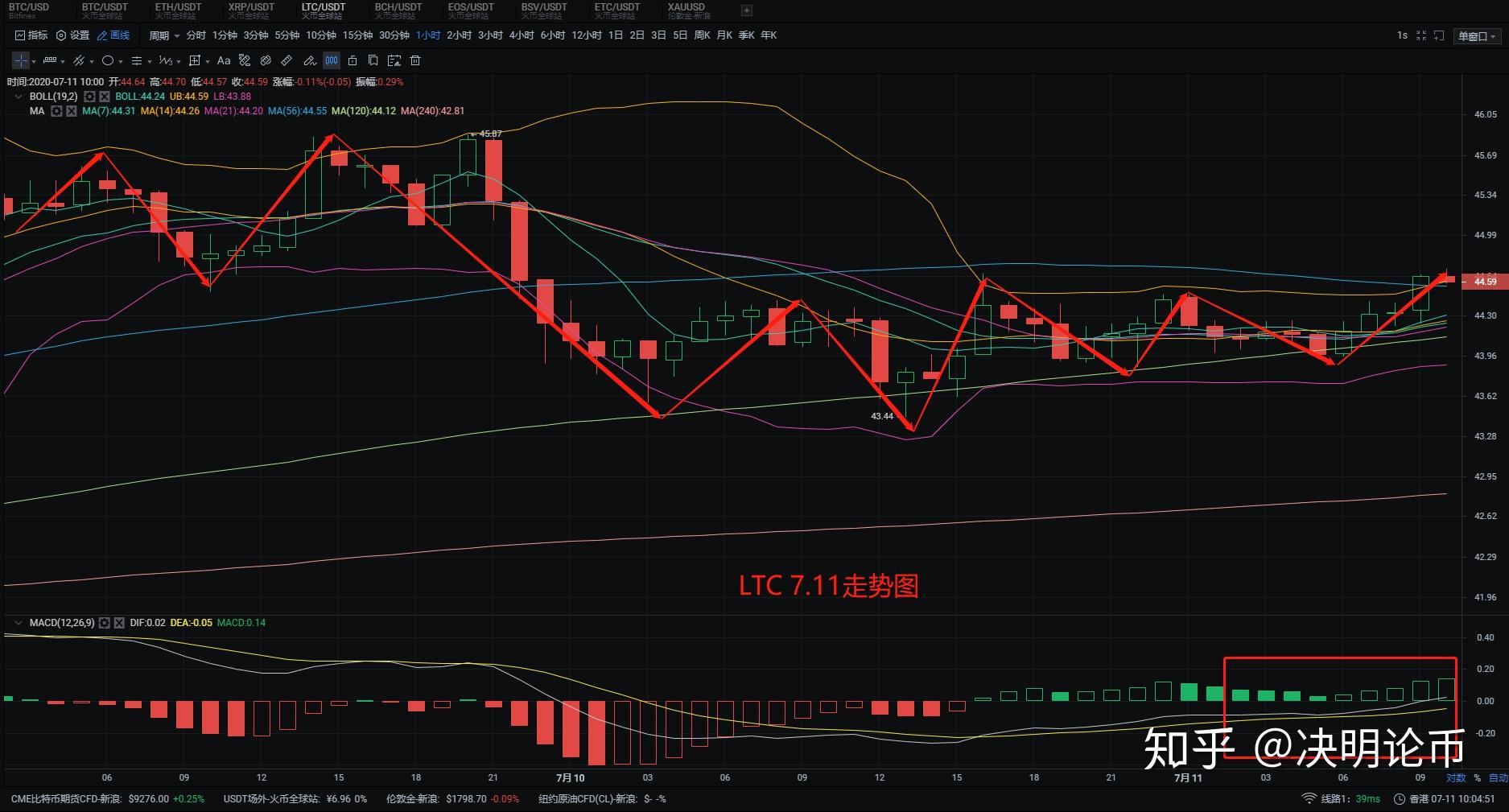The image size is (1509, 812).
Task: Click the copy/bookmark drawings icon
Action: [373, 60]
